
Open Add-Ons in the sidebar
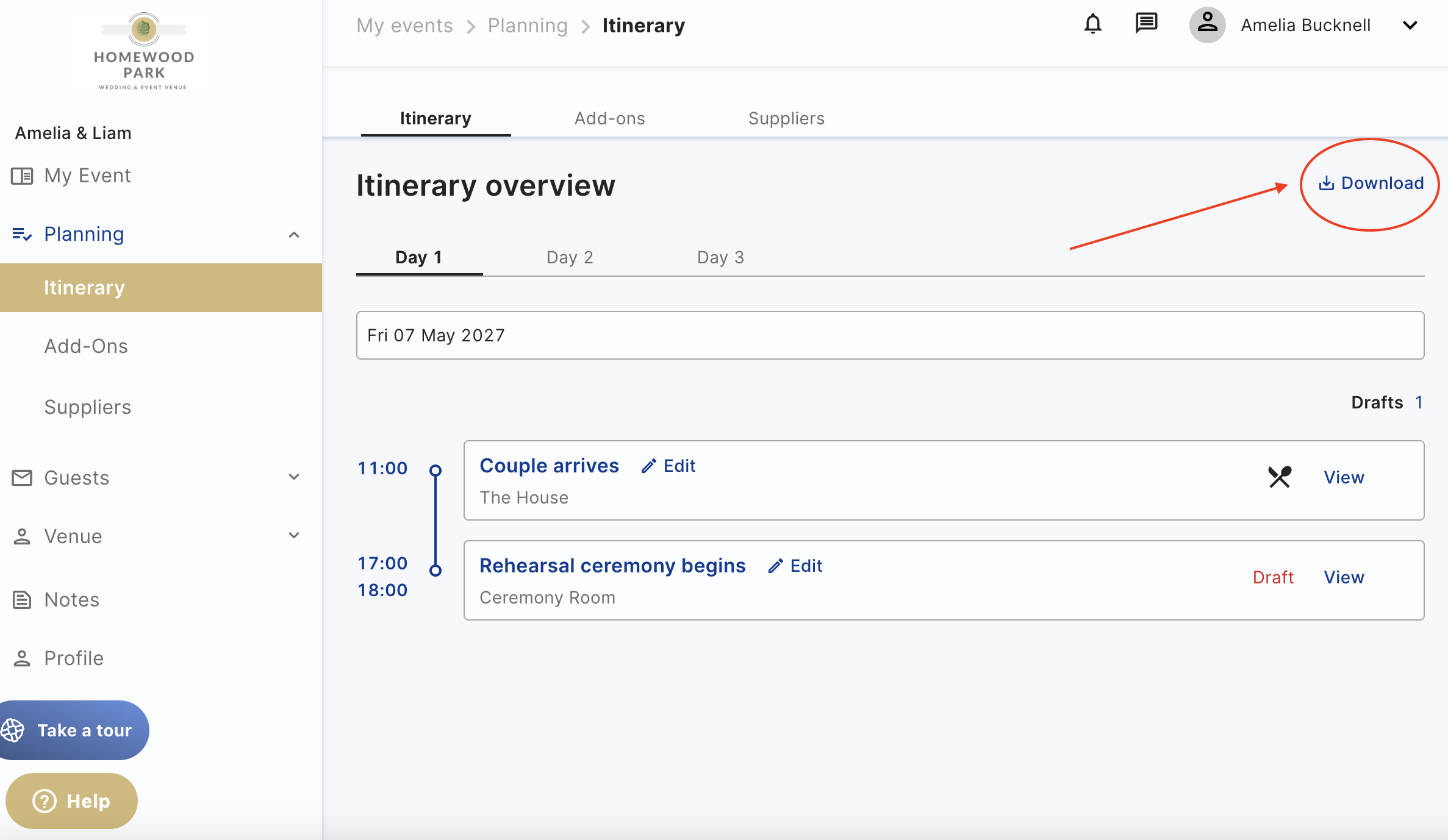86,346
